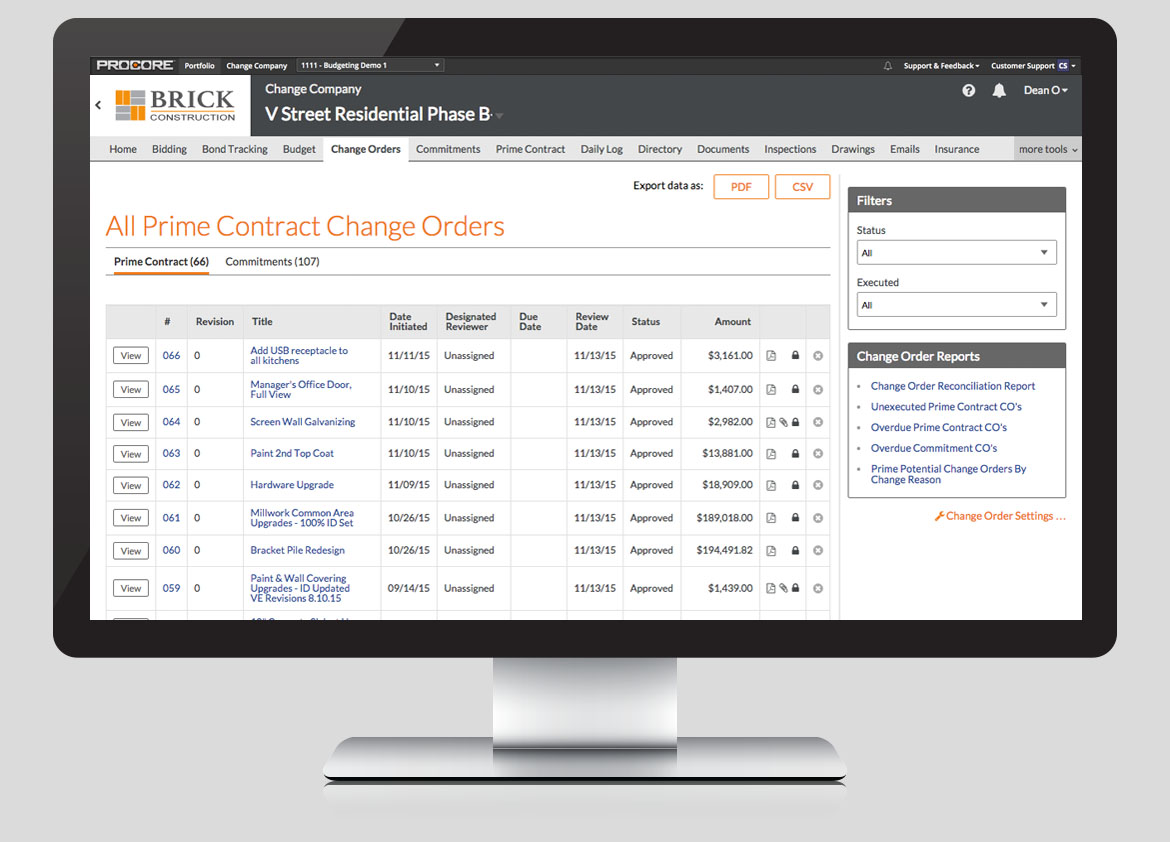
Task: Open the PDF icon on Bracket Pile Redesign row
Action: tap(769, 549)
